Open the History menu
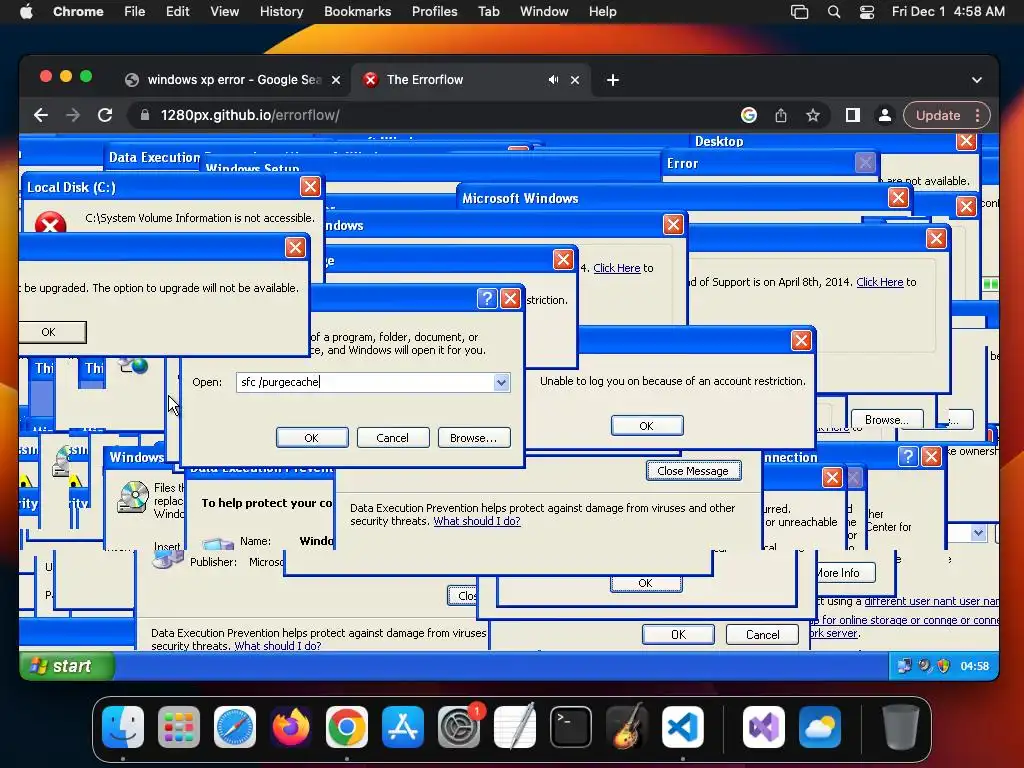 pos(281,12)
